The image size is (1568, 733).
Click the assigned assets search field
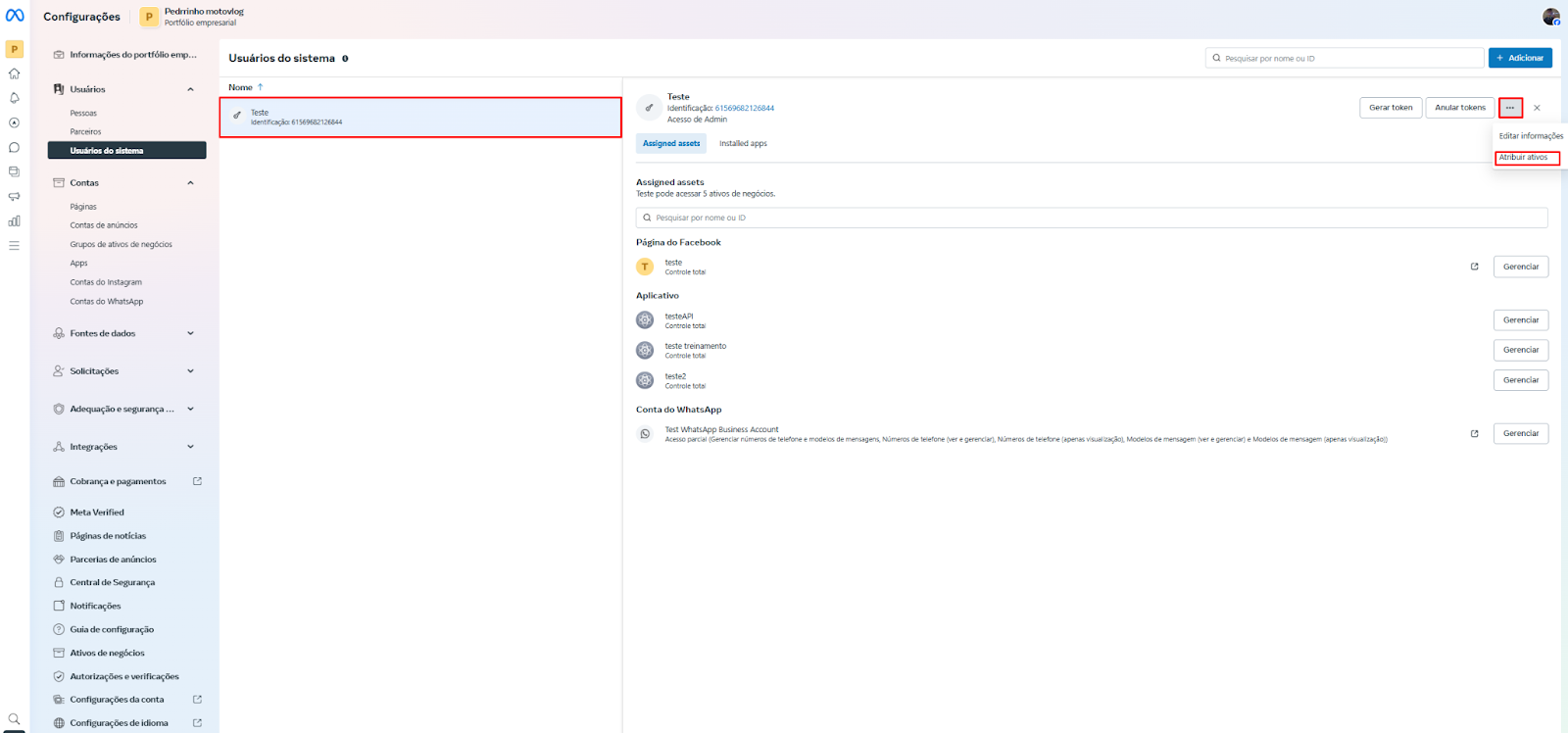coord(1091,218)
